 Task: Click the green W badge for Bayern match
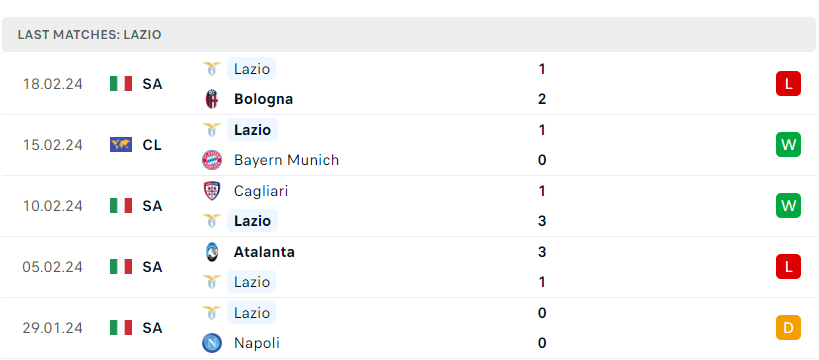click(x=788, y=145)
